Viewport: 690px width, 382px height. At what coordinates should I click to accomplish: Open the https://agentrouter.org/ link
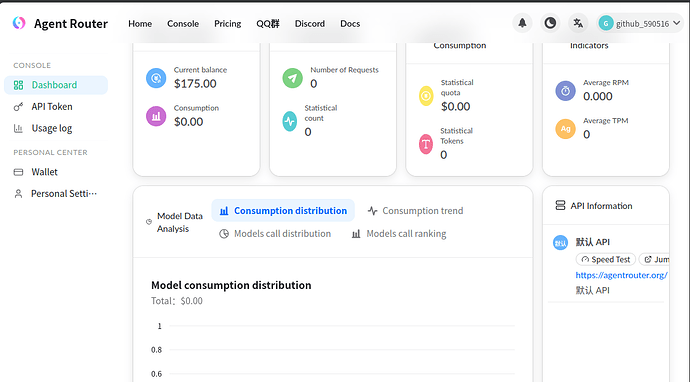[x=621, y=275]
